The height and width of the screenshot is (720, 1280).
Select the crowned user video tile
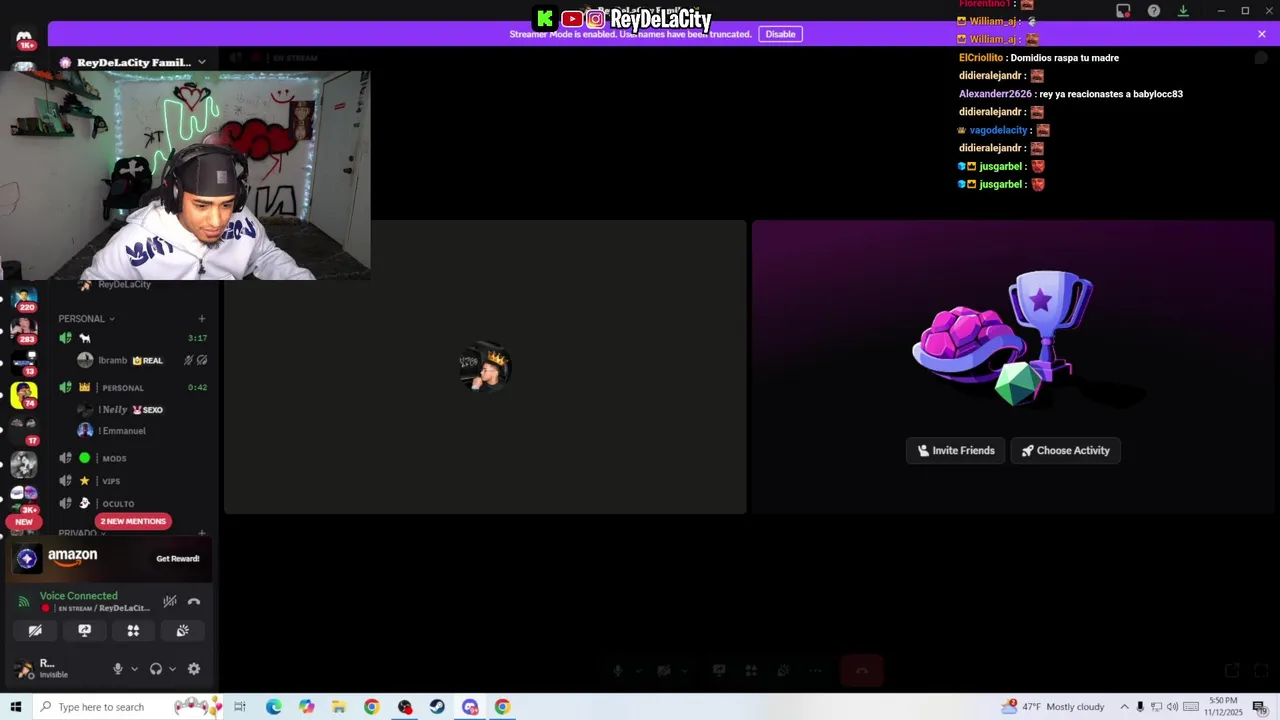pyautogui.click(x=485, y=367)
